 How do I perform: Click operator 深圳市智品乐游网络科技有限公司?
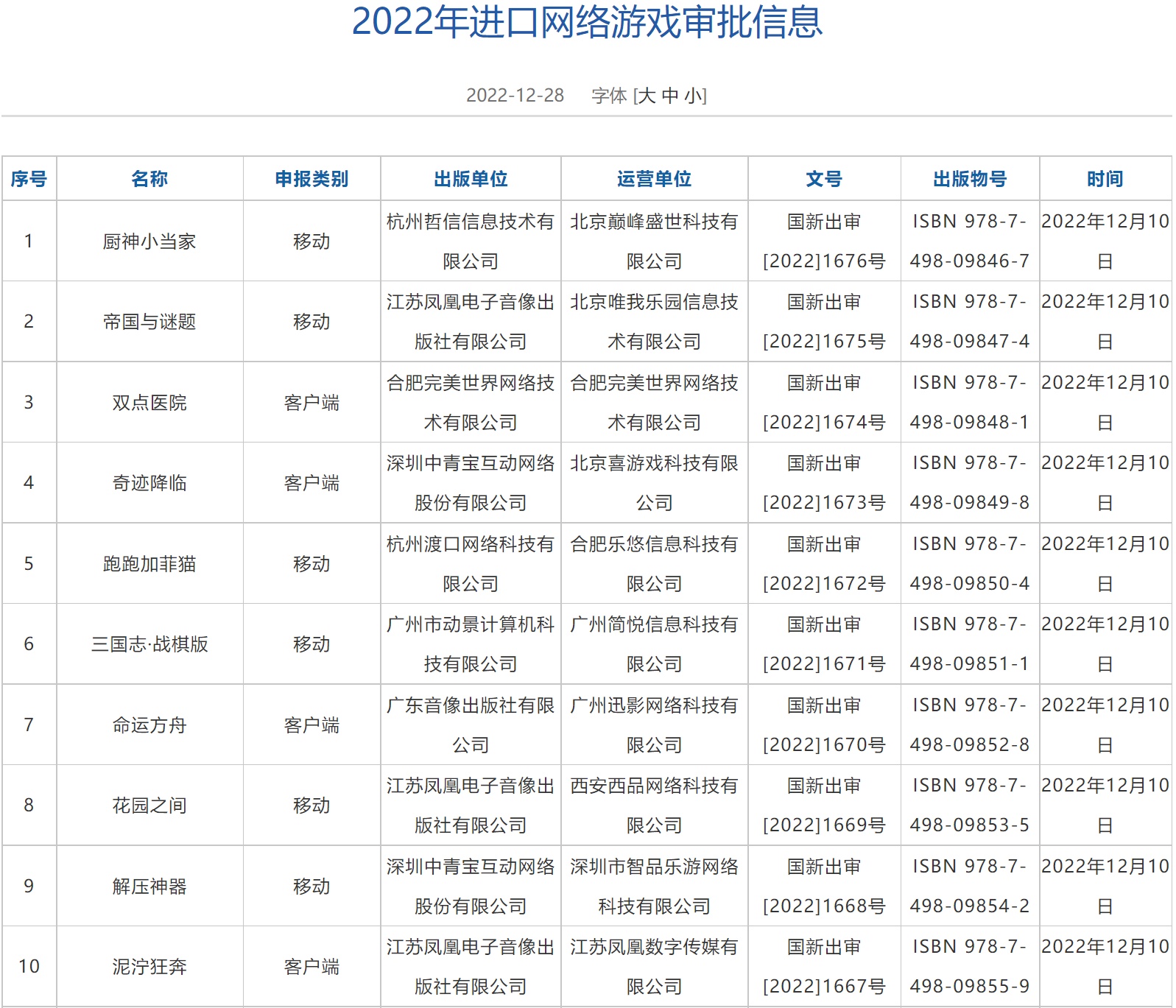(655, 887)
